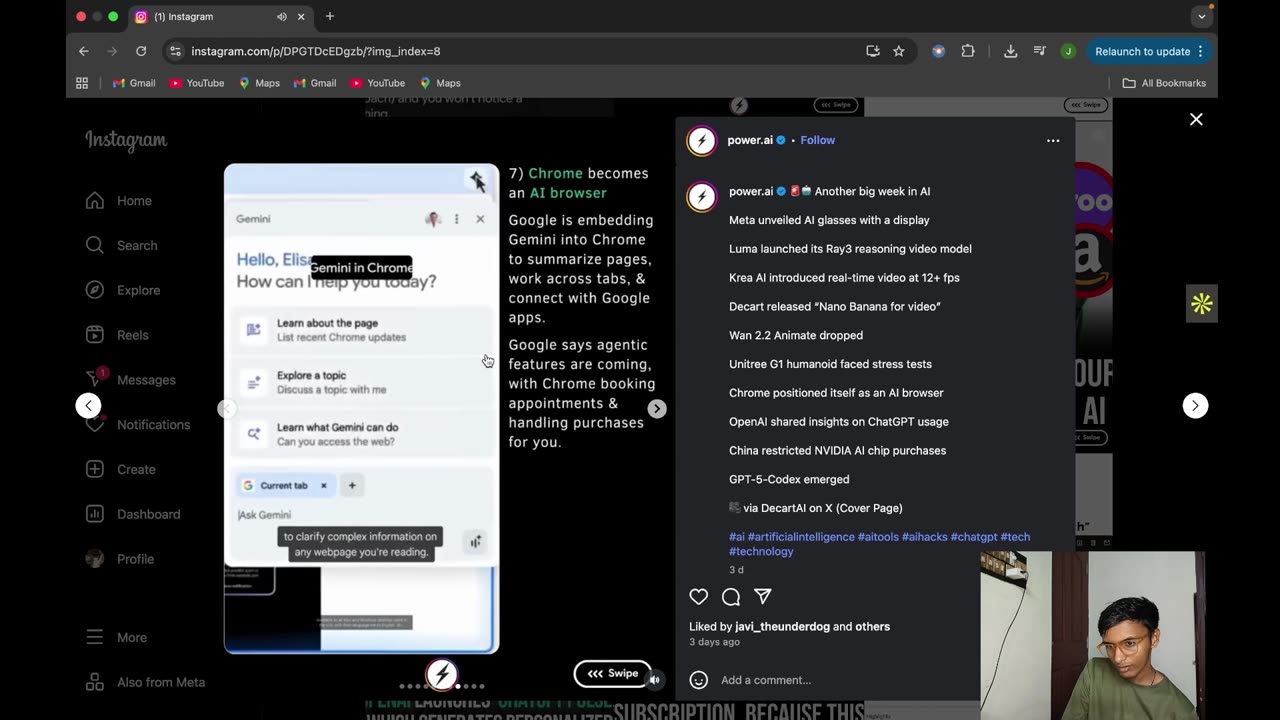This screenshot has height=720, width=1280.
Task: Click the power.ai logo below carousel
Action: tap(442, 675)
